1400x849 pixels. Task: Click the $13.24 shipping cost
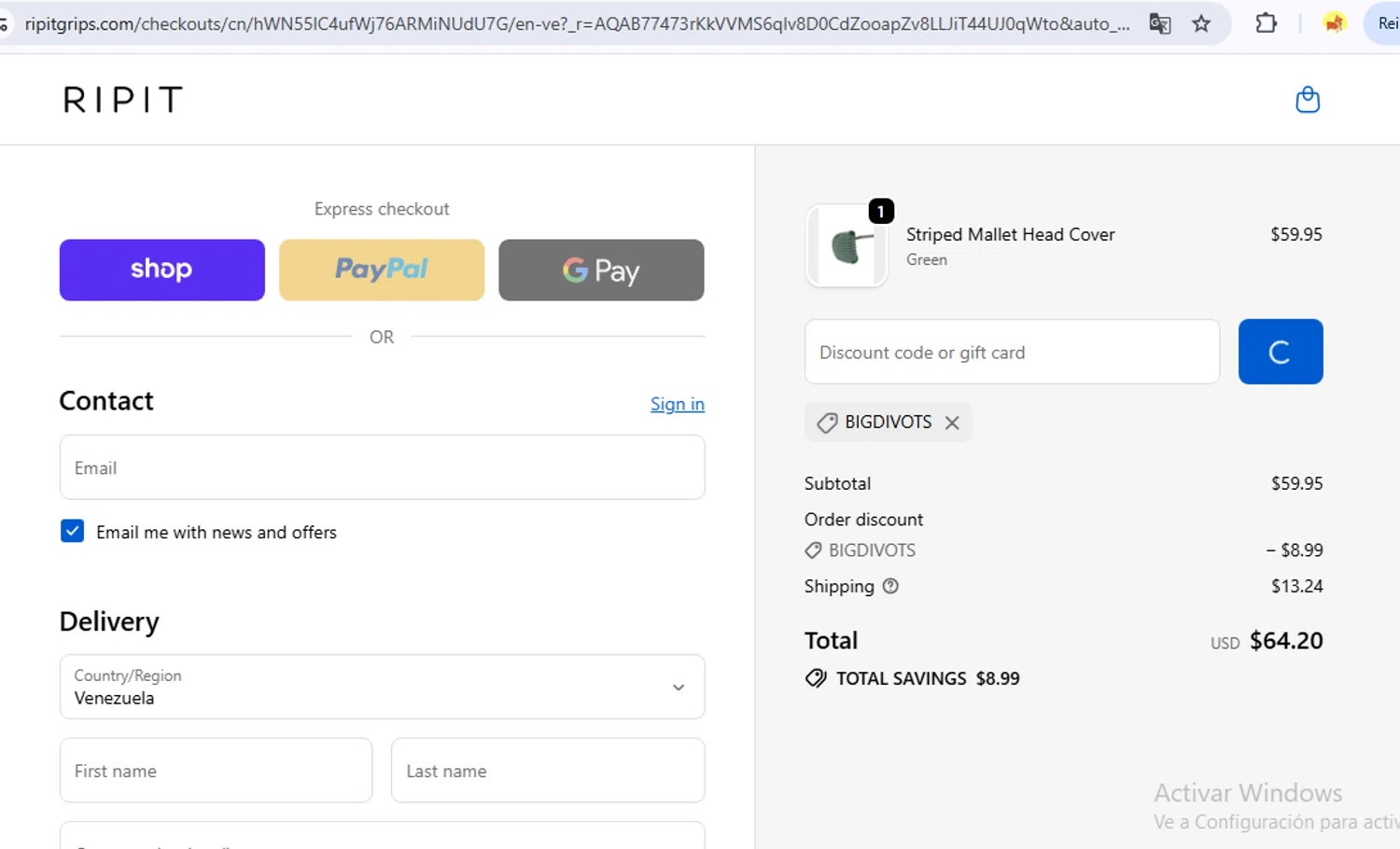[1296, 586]
